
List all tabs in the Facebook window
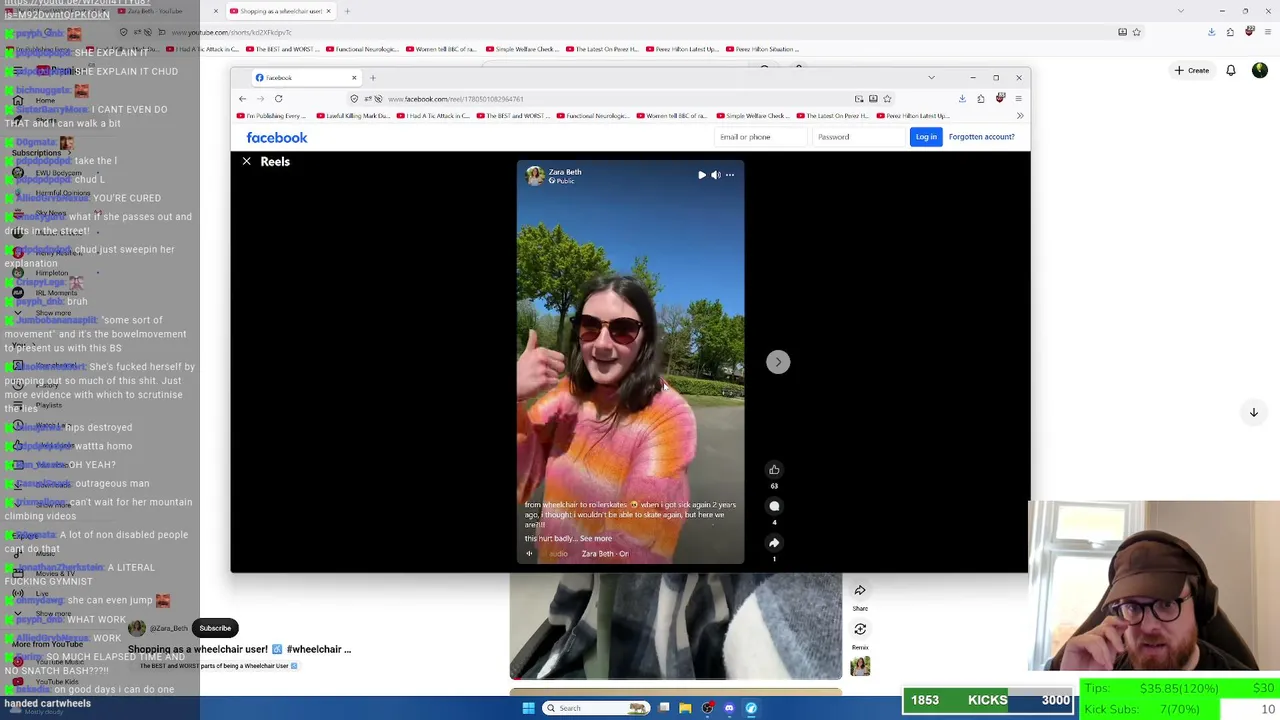931,78
